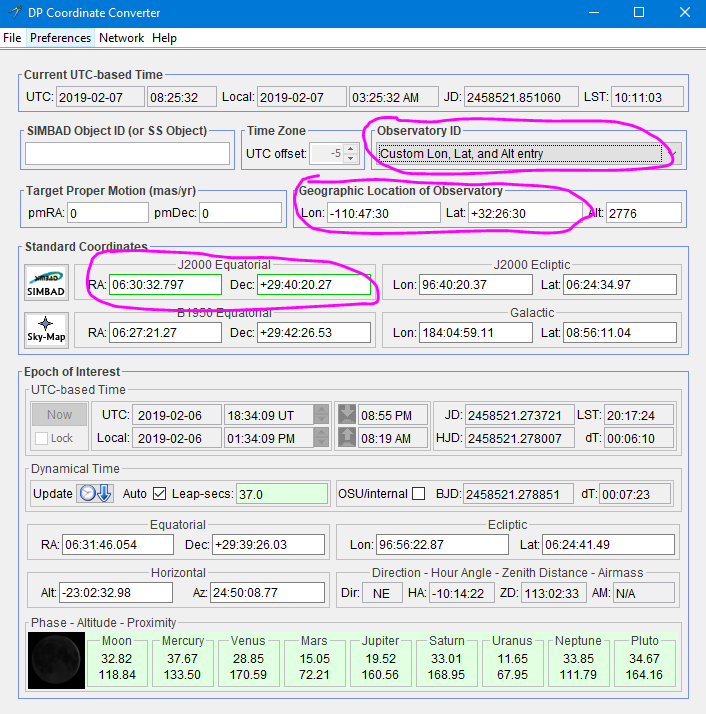Click the SIMBAD Object ID input field
The image size is (706, 714).
pyautogui.click(x=127, y=154)
